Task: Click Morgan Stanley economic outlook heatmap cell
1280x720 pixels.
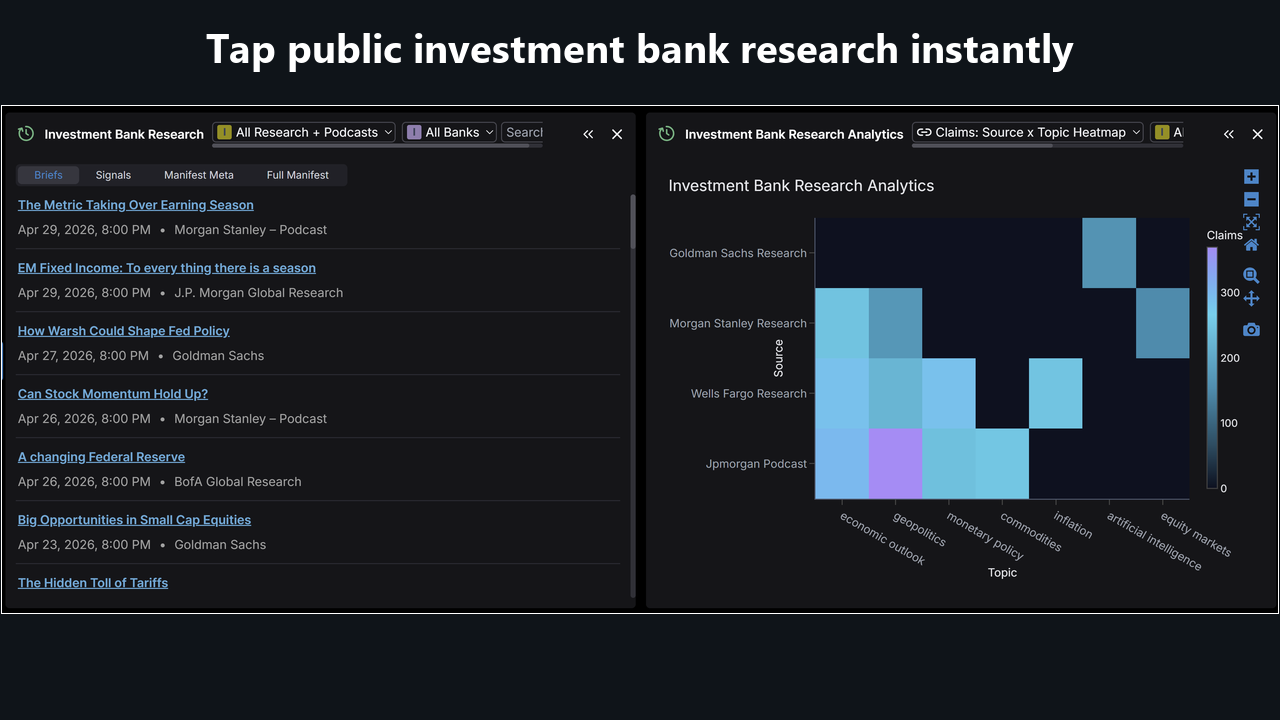Action: click(x=842, y=323)
